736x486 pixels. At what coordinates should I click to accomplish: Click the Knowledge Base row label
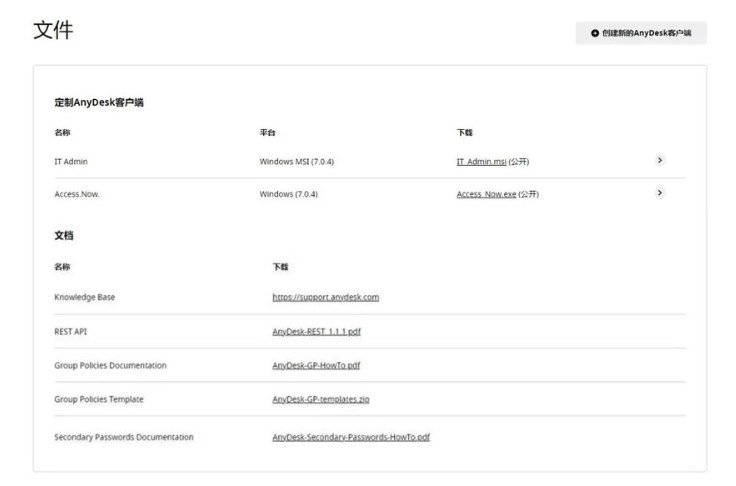point(84,297)
